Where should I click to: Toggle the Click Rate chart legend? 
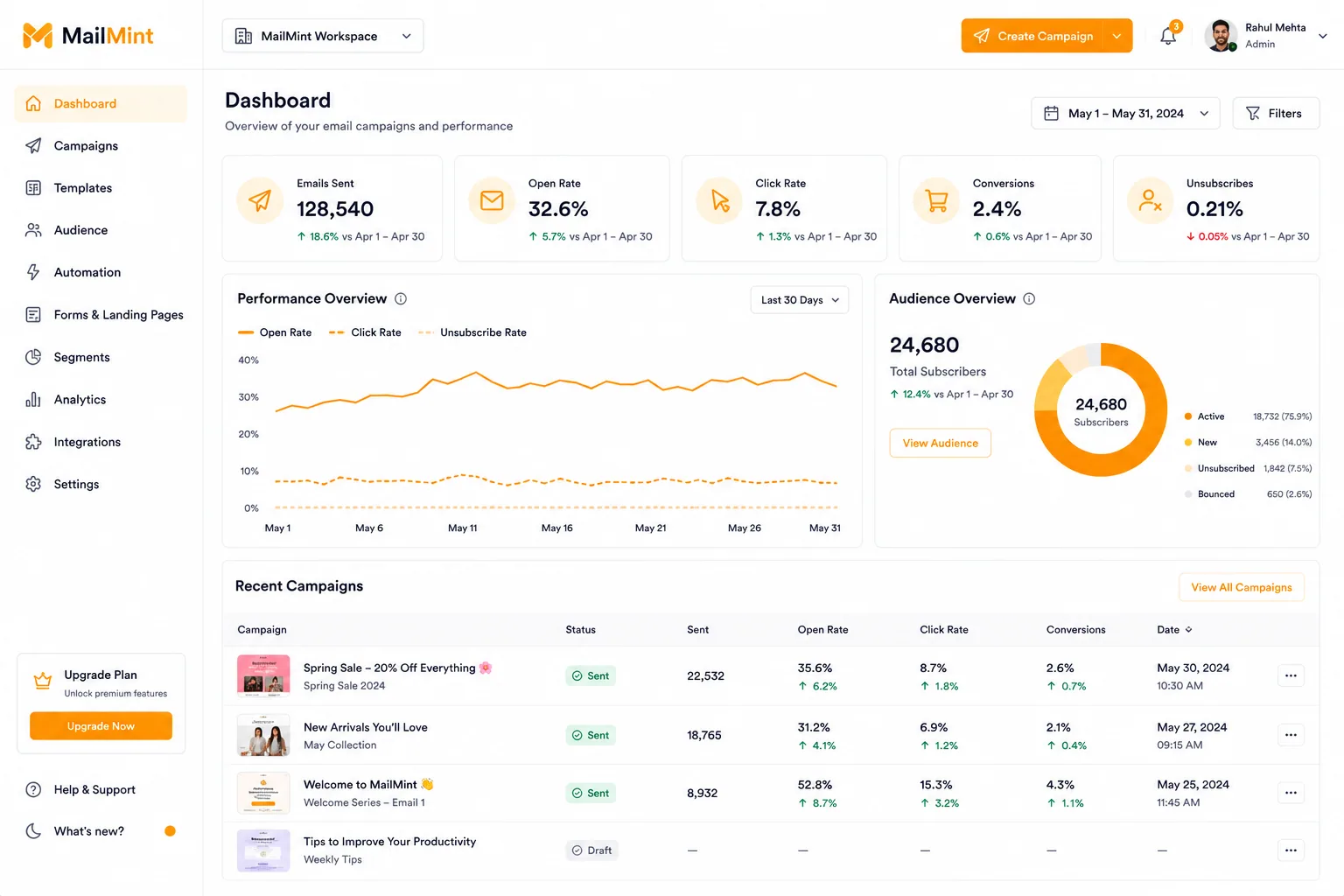[x=365, y=332]
